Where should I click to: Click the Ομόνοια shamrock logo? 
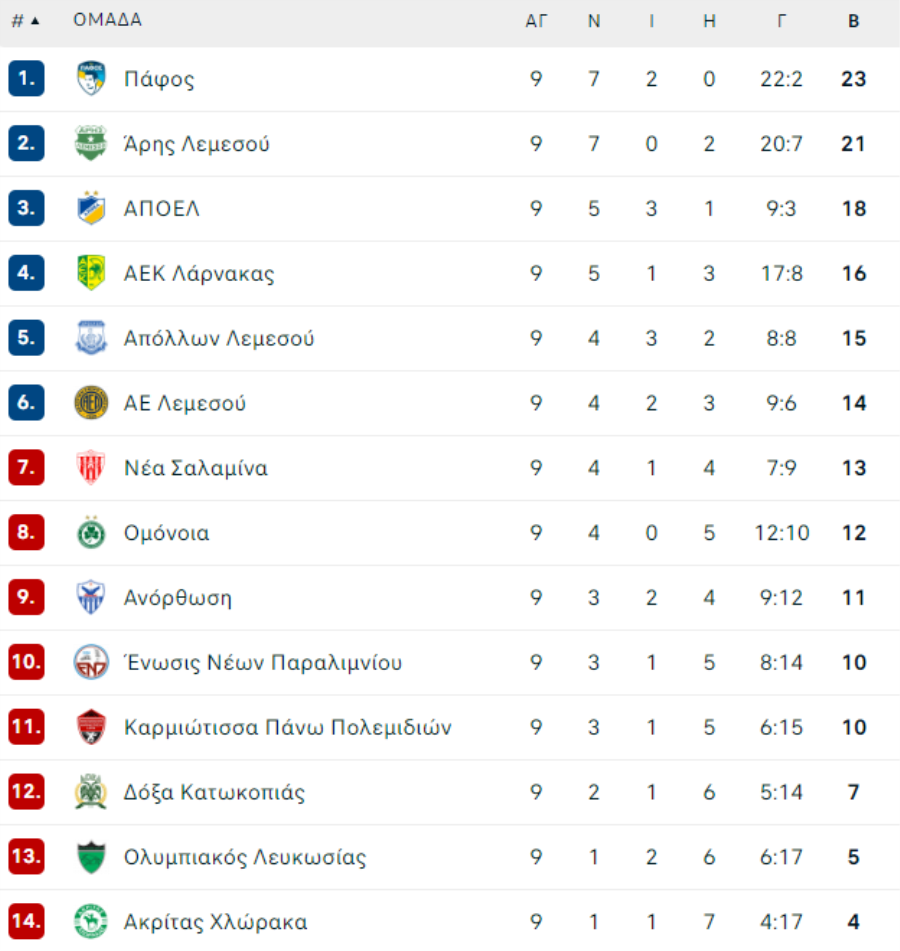(x=91, y=533)
